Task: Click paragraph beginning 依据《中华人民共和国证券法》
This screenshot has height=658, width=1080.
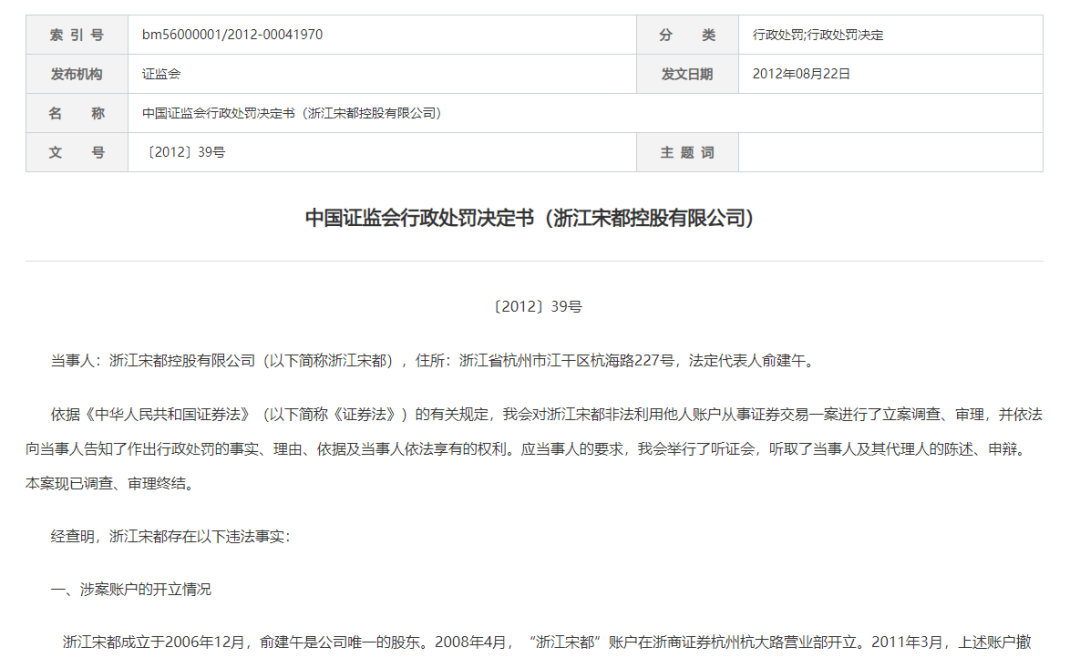Action: point(534,449)
